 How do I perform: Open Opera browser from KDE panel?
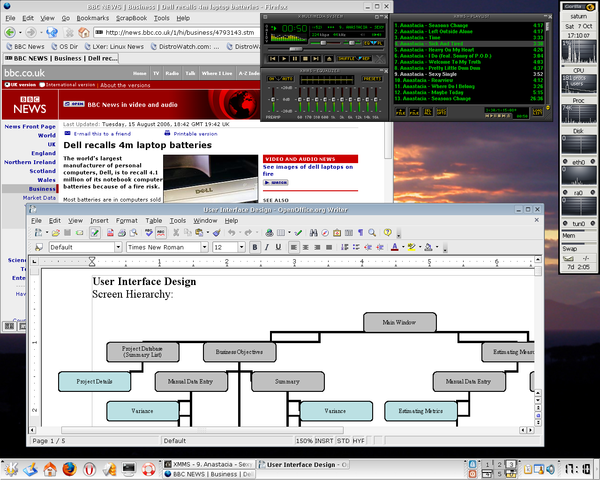[x=89, y=469]
